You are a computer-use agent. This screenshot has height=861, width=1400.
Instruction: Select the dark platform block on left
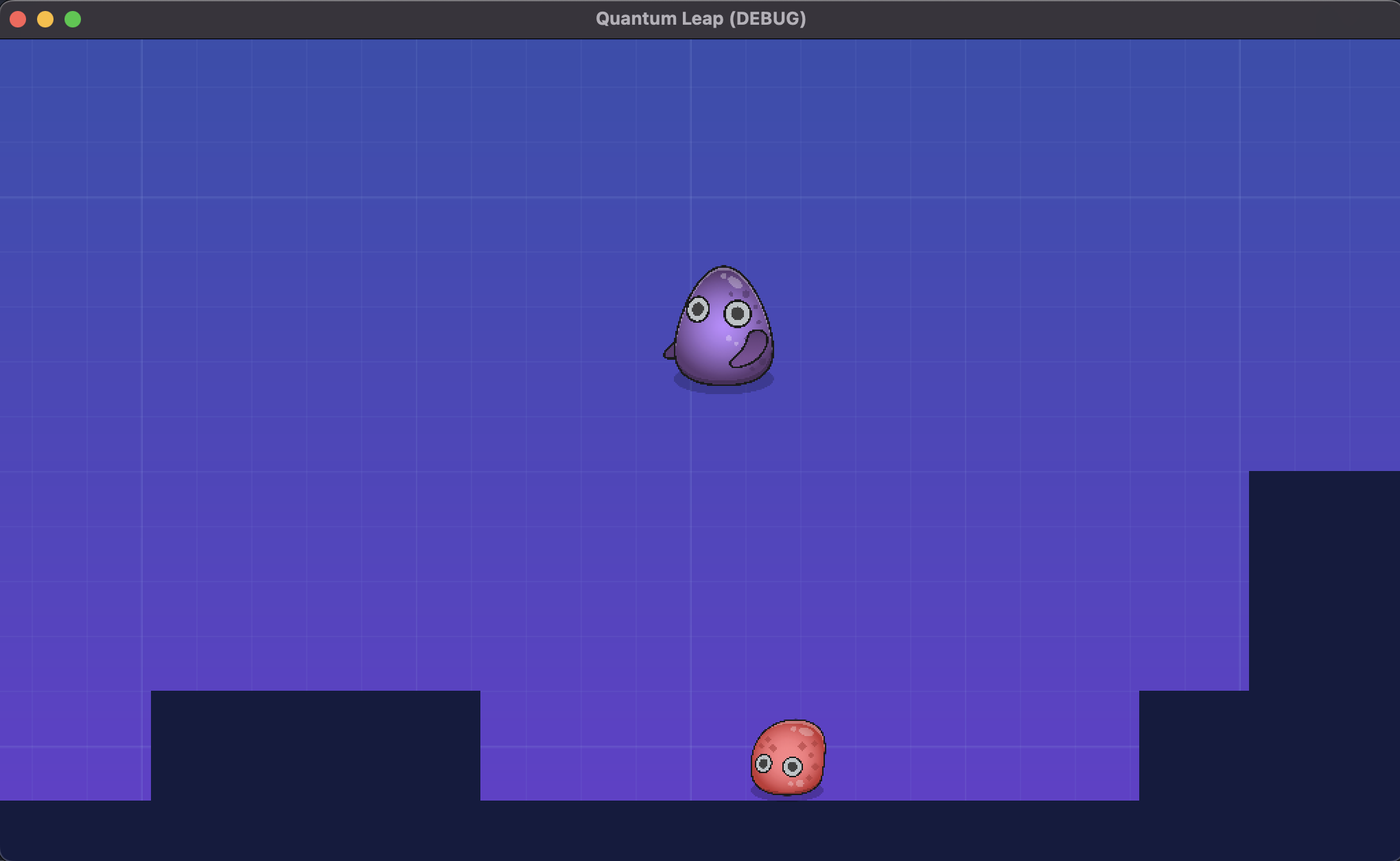(x=315, y=744)
